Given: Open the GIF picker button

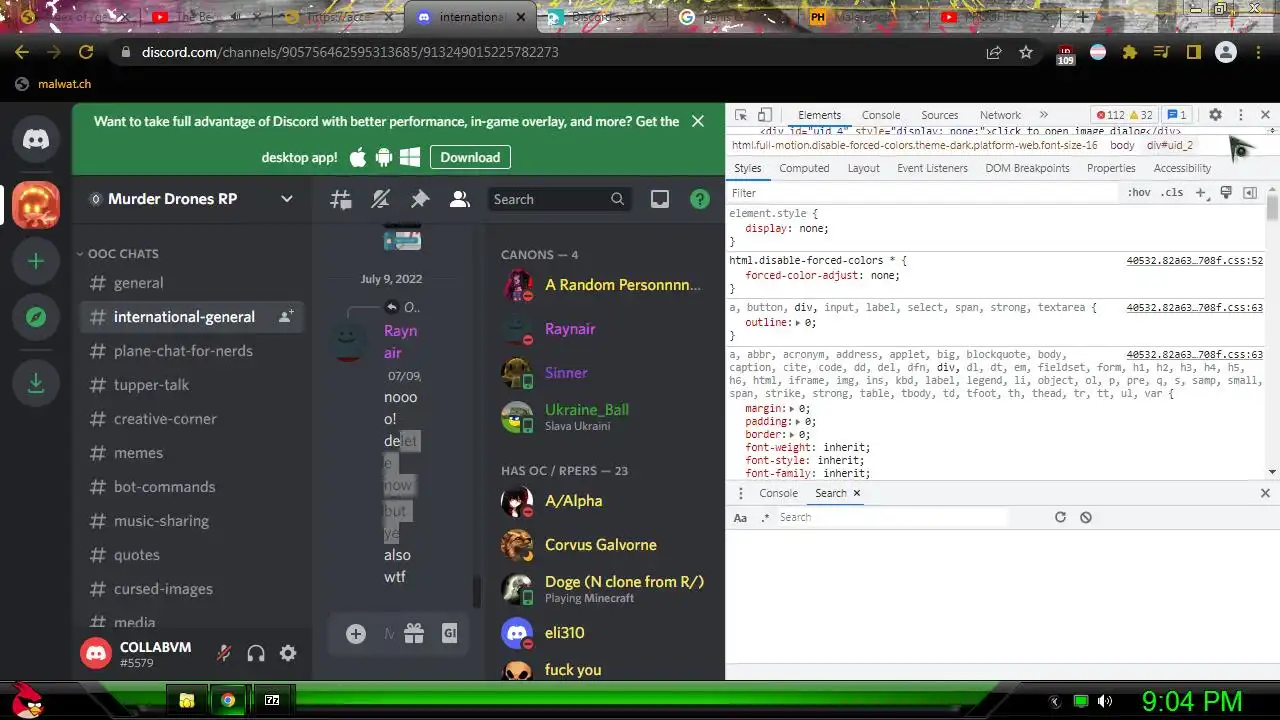Looking at the screenshot, I should (449, 633).
